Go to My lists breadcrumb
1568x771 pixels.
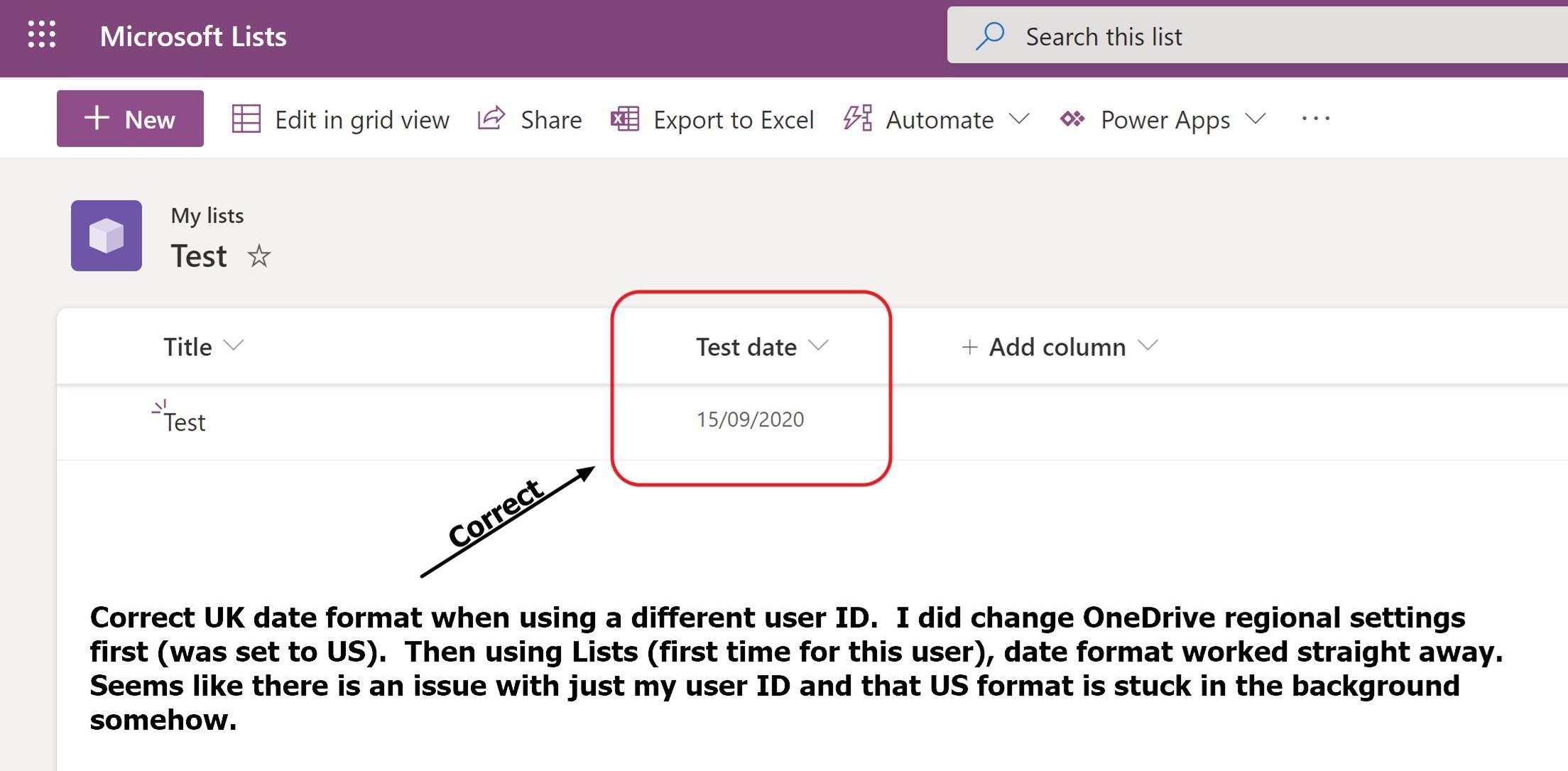(207, 215)
